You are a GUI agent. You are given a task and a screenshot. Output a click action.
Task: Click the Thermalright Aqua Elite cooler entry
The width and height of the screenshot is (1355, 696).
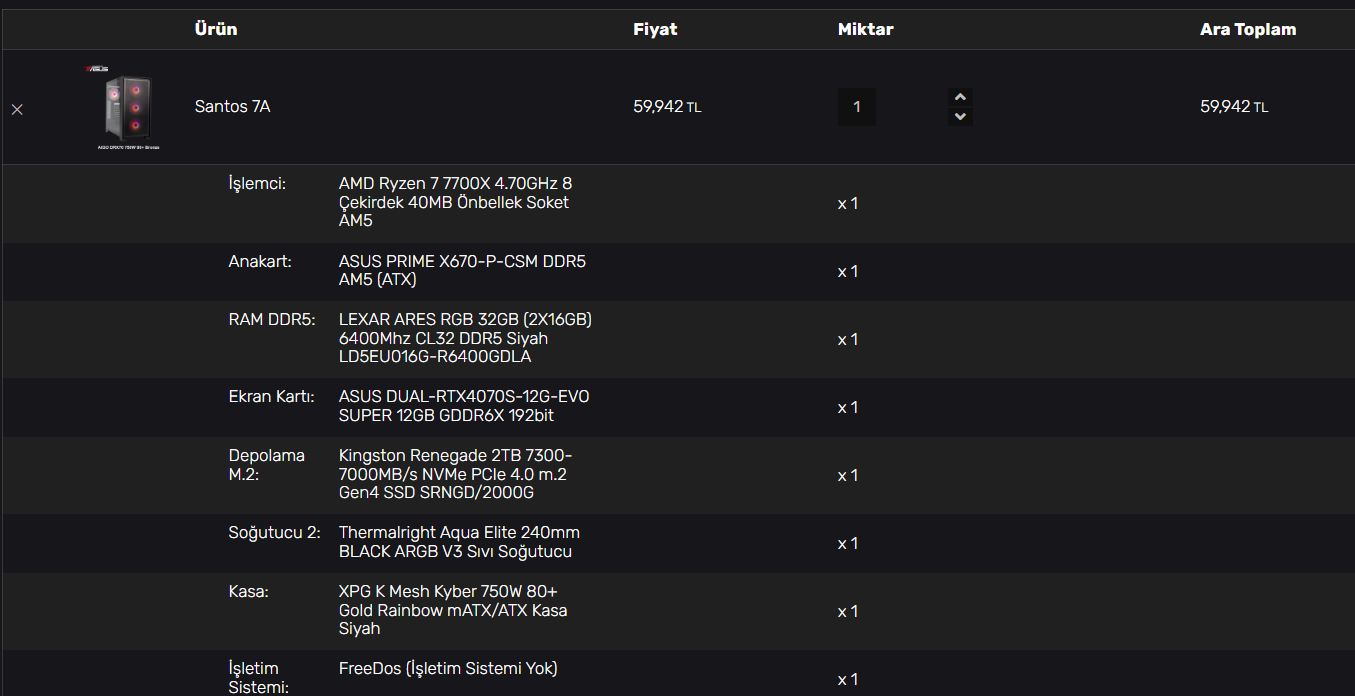tap(458, 542)
